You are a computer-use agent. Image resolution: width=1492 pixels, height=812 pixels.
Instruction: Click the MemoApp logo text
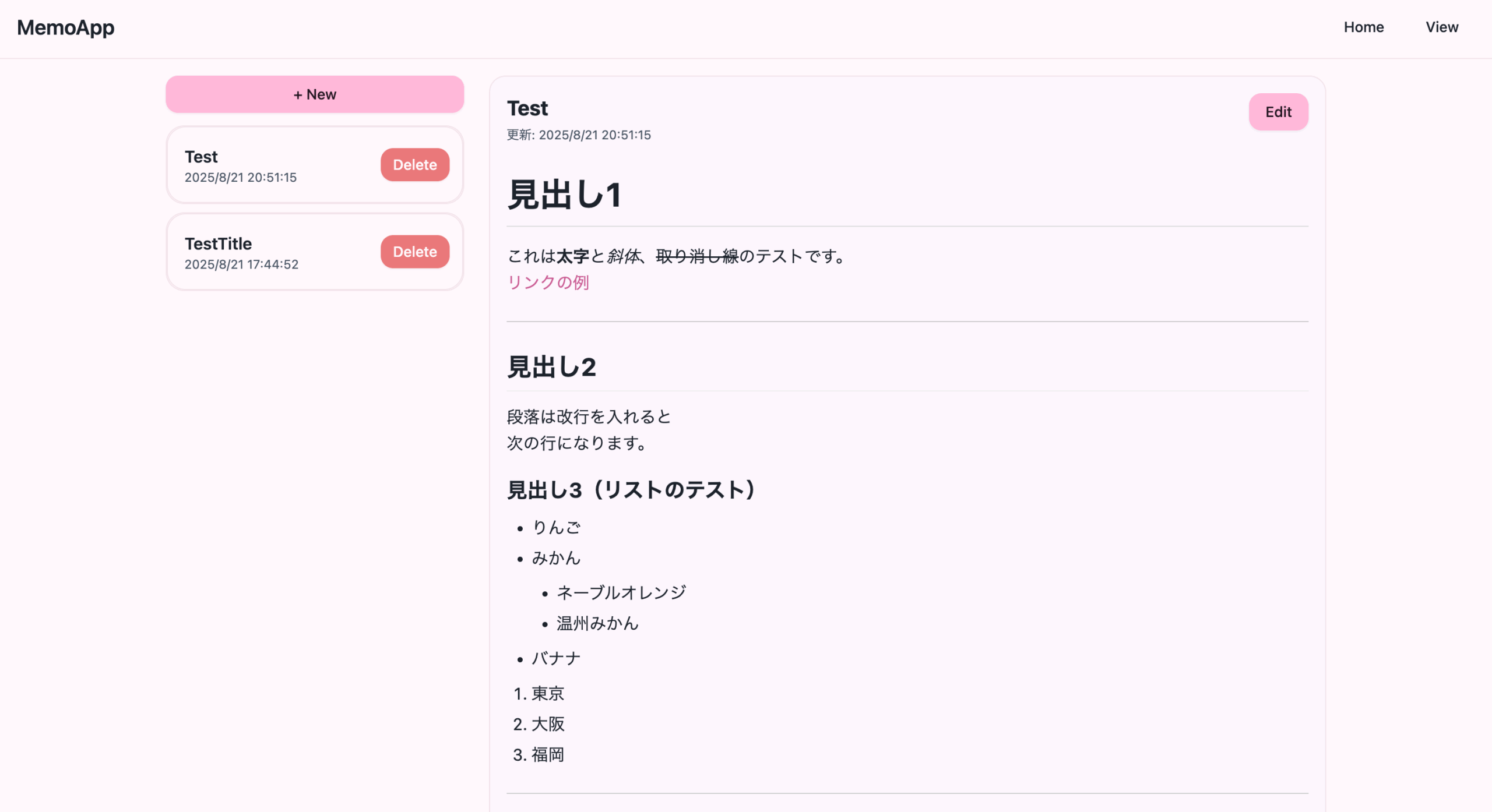[x=66, y=27]
